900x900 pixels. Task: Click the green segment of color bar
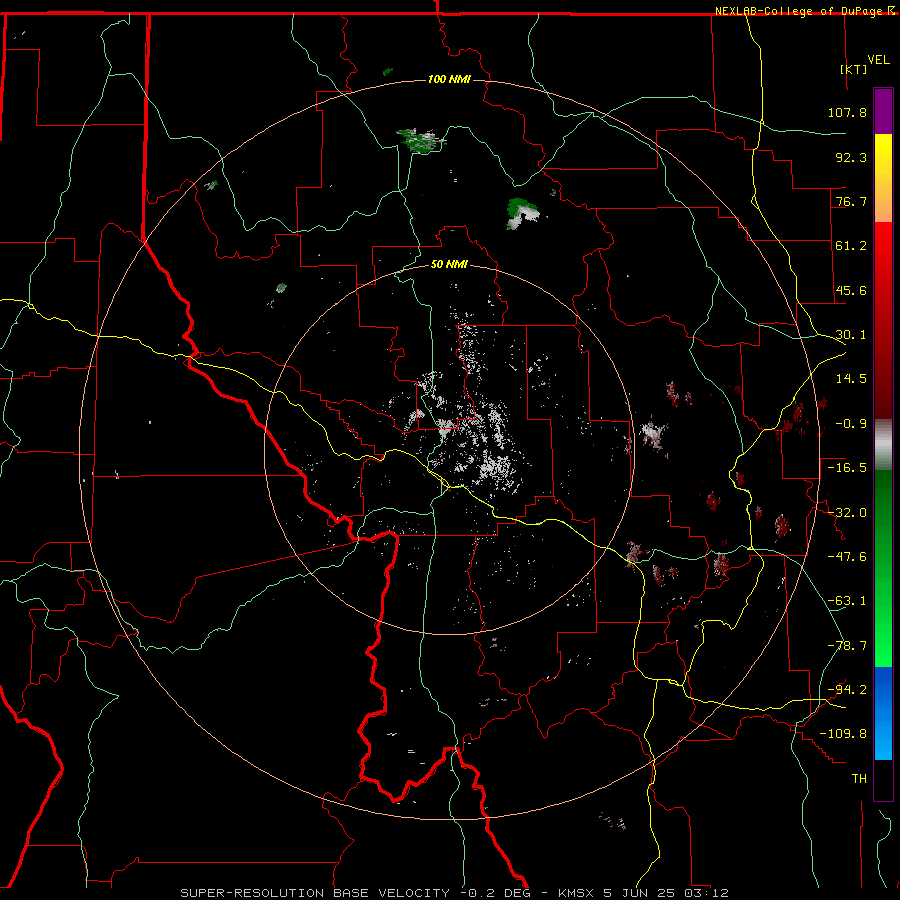pyautogui.click(x=883, y=568)
